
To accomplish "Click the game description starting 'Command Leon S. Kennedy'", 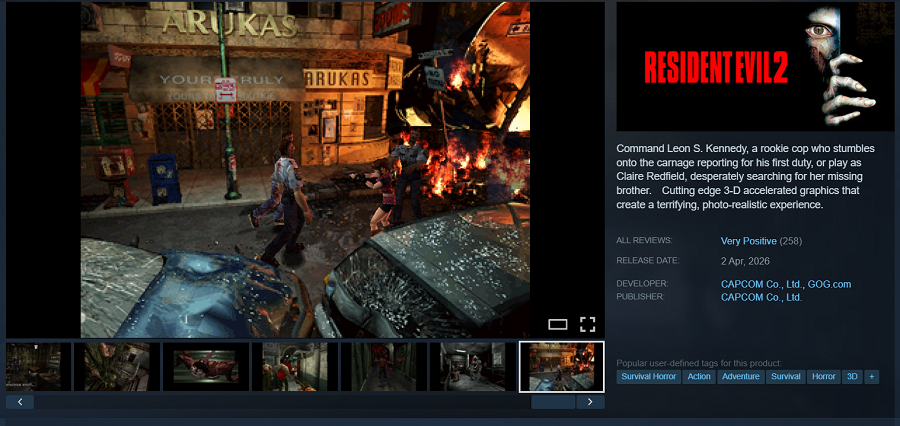I will tap(745, 176).
